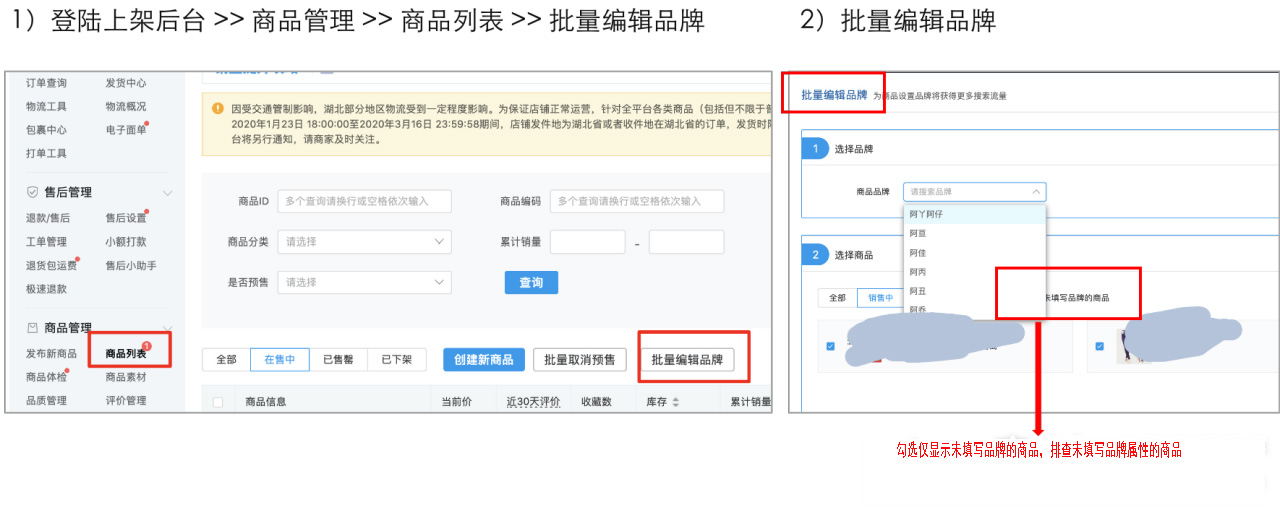Open 退货包运费 in sidebar
The height and width of the screenshot is (513, 1280).
click(x=51, y=266)
